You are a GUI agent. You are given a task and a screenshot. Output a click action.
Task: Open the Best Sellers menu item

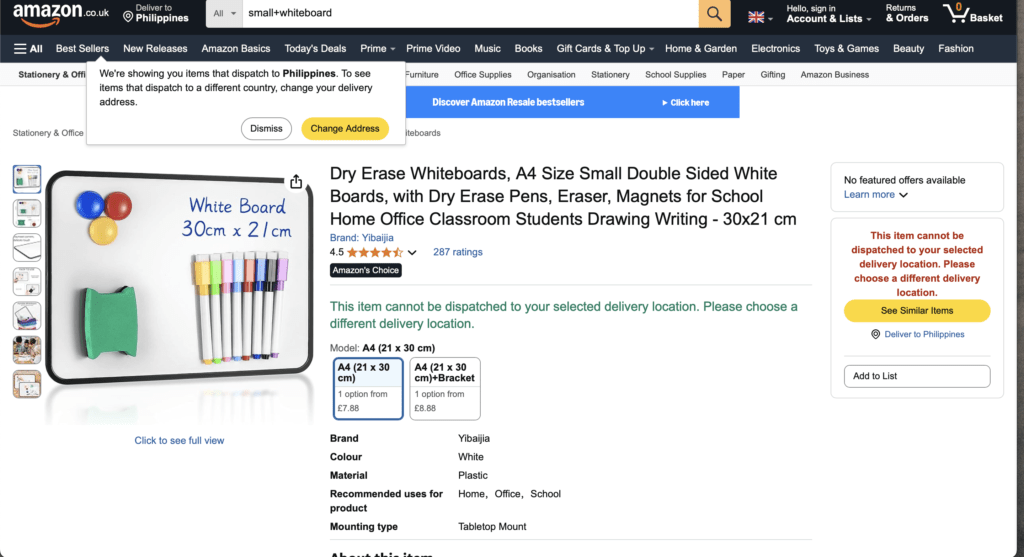click(x=82, y=48)
